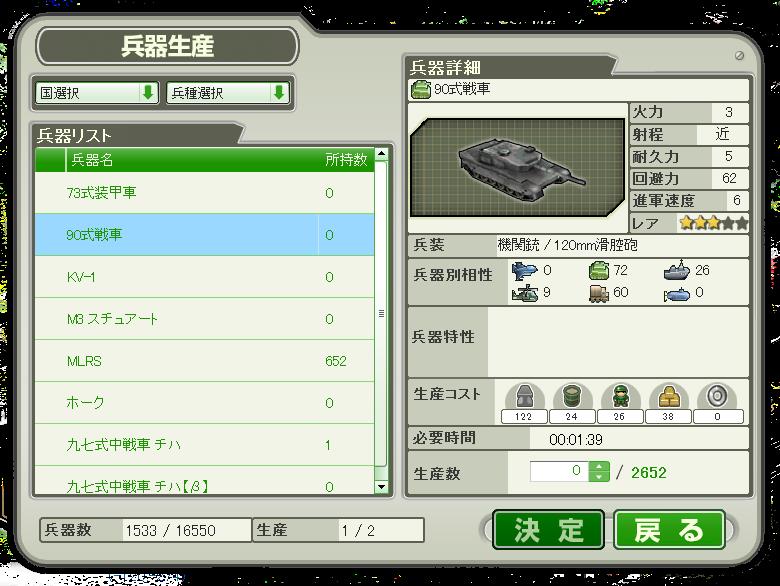Click the weapon list scrollbar down arrow
This screenshot has height=586, width=780.
(x=382, y=487)
